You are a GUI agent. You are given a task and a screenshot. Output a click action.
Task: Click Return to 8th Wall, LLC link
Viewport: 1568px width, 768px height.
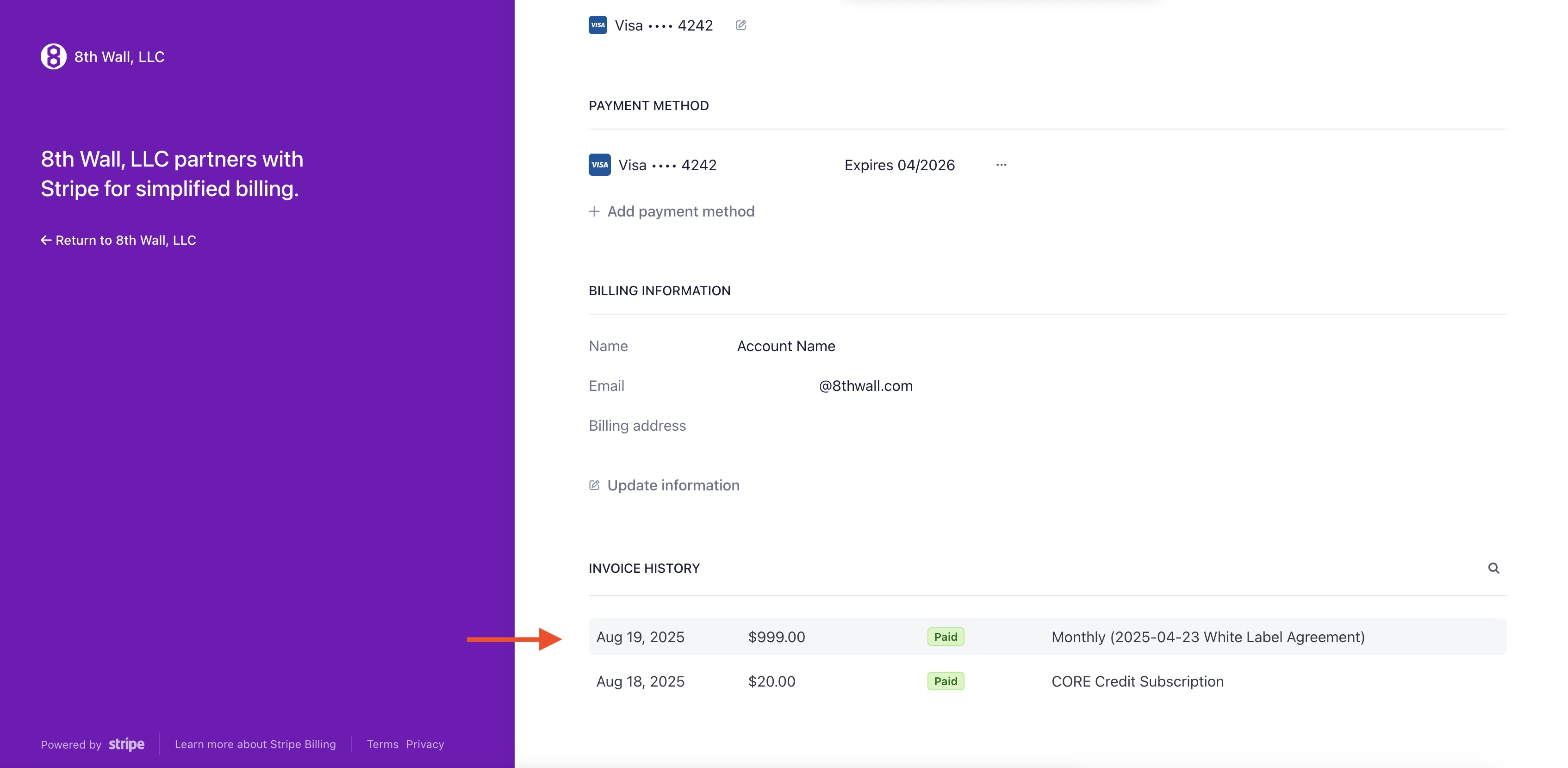click(x=125, y=241)
